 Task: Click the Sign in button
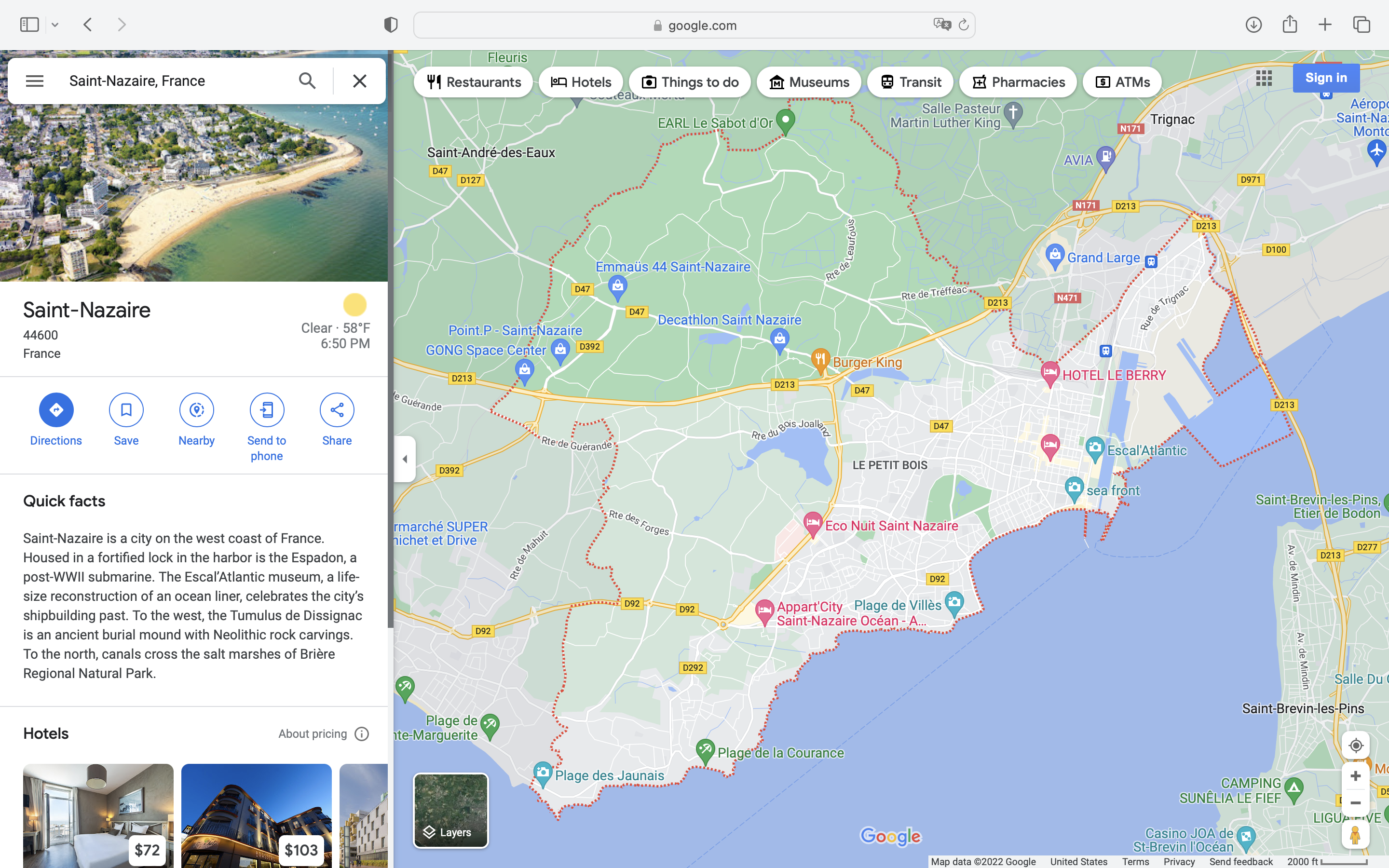pos(1326,78)
